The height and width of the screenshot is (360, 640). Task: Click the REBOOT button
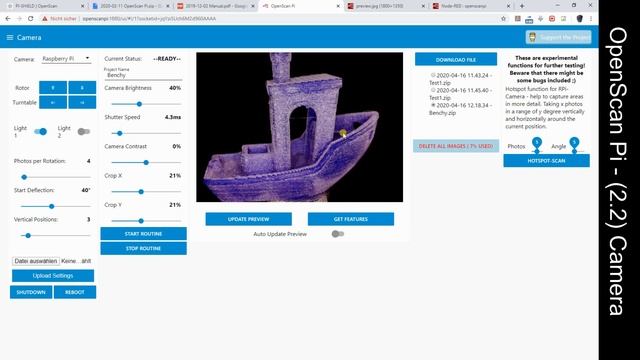click(75, 292)
